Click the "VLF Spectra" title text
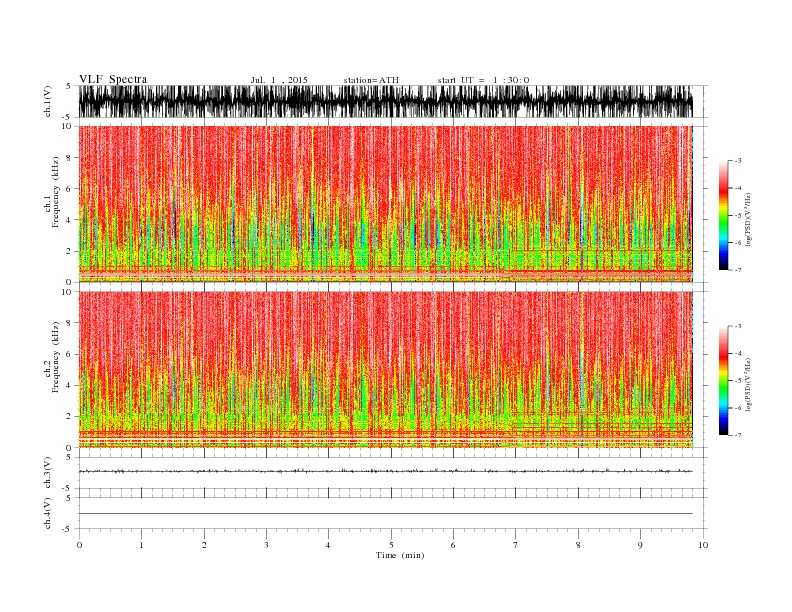 [x=113, y=79]
